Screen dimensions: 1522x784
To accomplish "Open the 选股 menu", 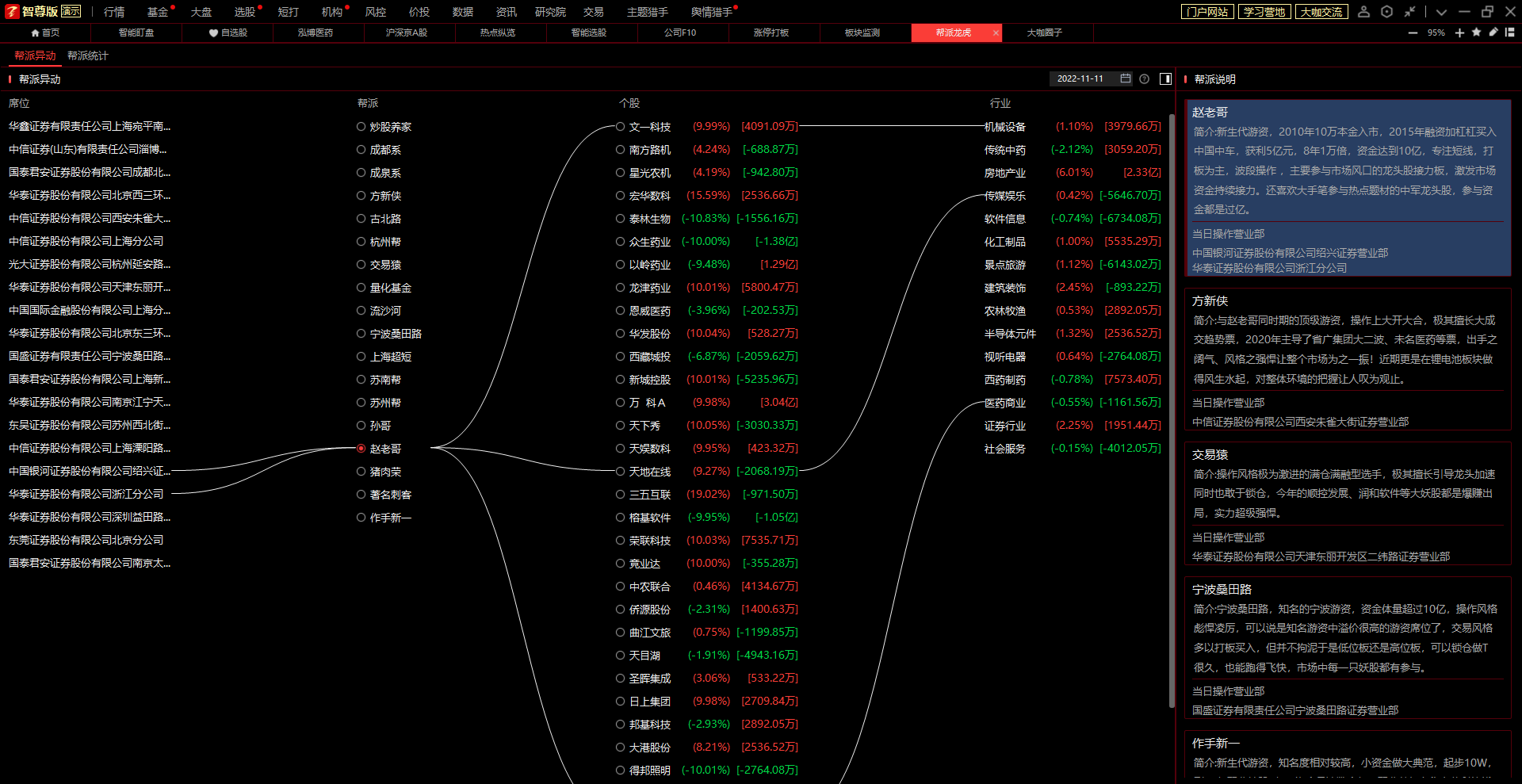I will pyautogui.click(x=245, y=12).
